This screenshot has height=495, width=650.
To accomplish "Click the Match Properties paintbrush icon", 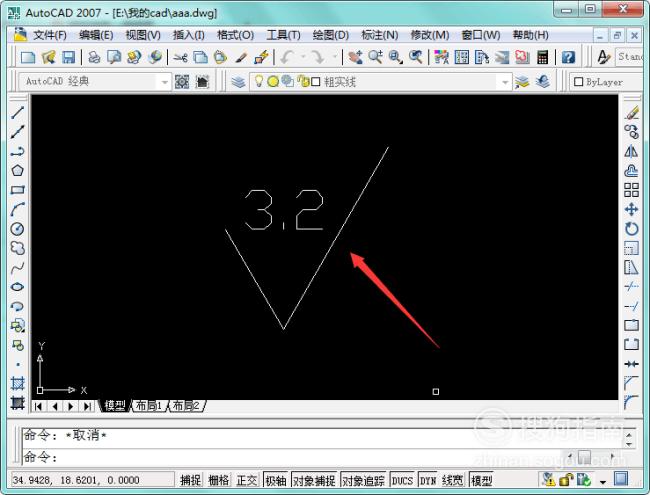I will (241, 57).
